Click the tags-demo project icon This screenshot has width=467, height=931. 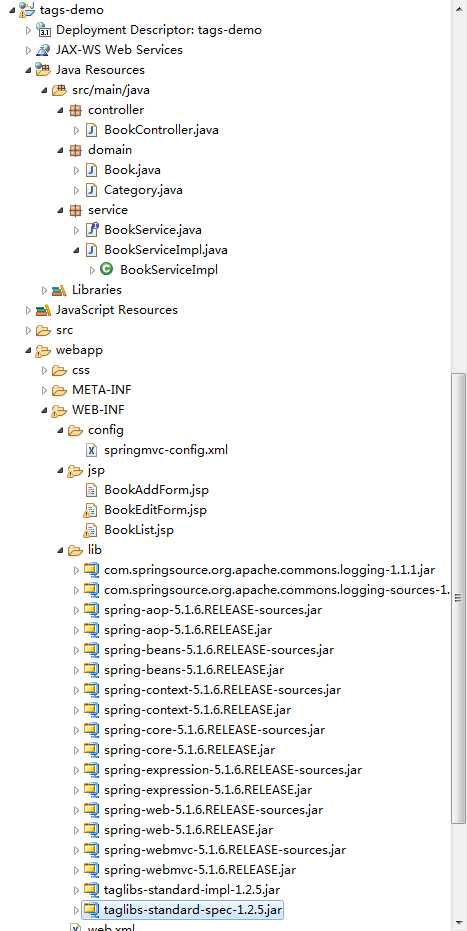pyautogui.click(x=27, y=10)
